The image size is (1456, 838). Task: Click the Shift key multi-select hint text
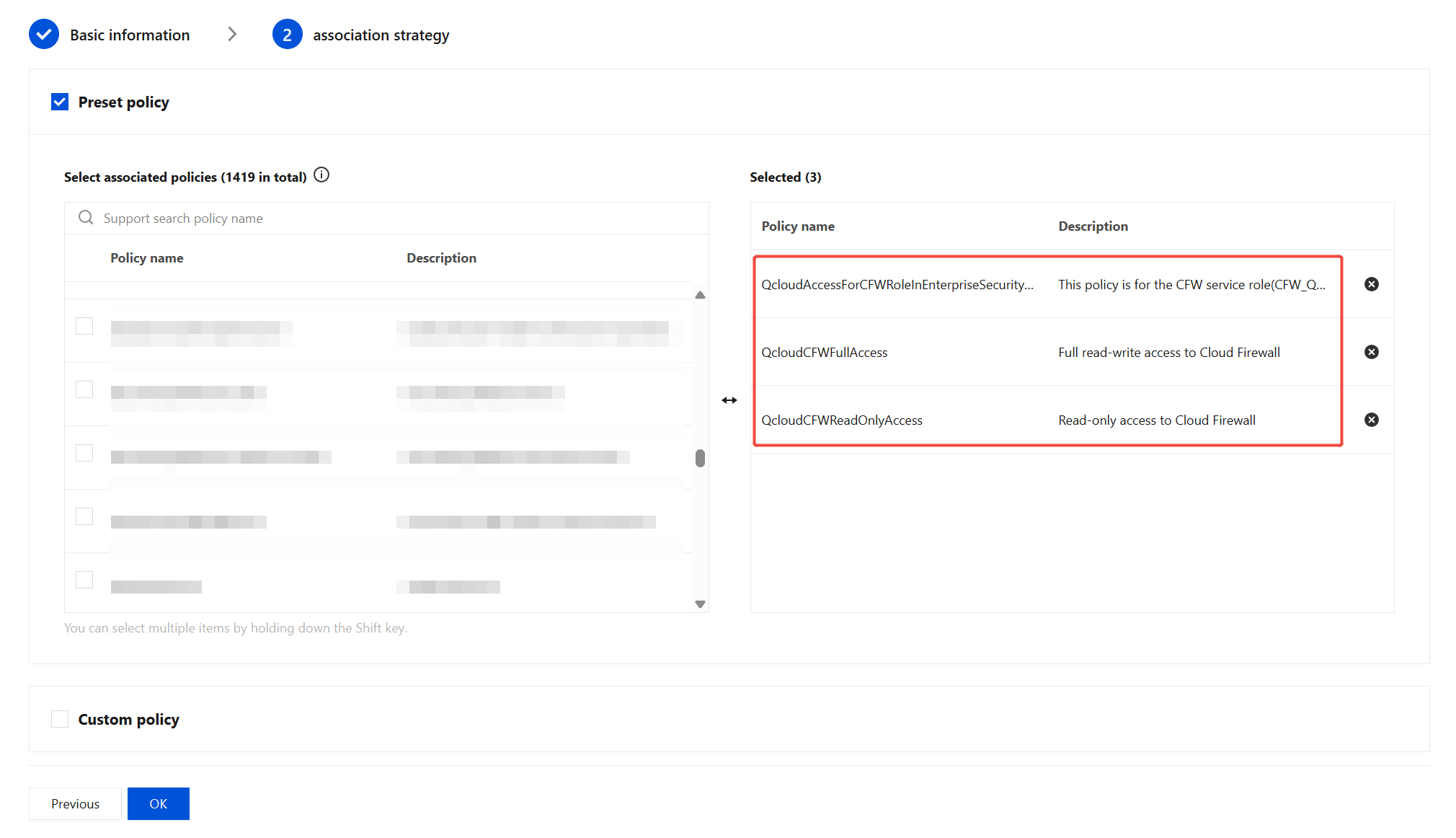click(x=236, y=627)
